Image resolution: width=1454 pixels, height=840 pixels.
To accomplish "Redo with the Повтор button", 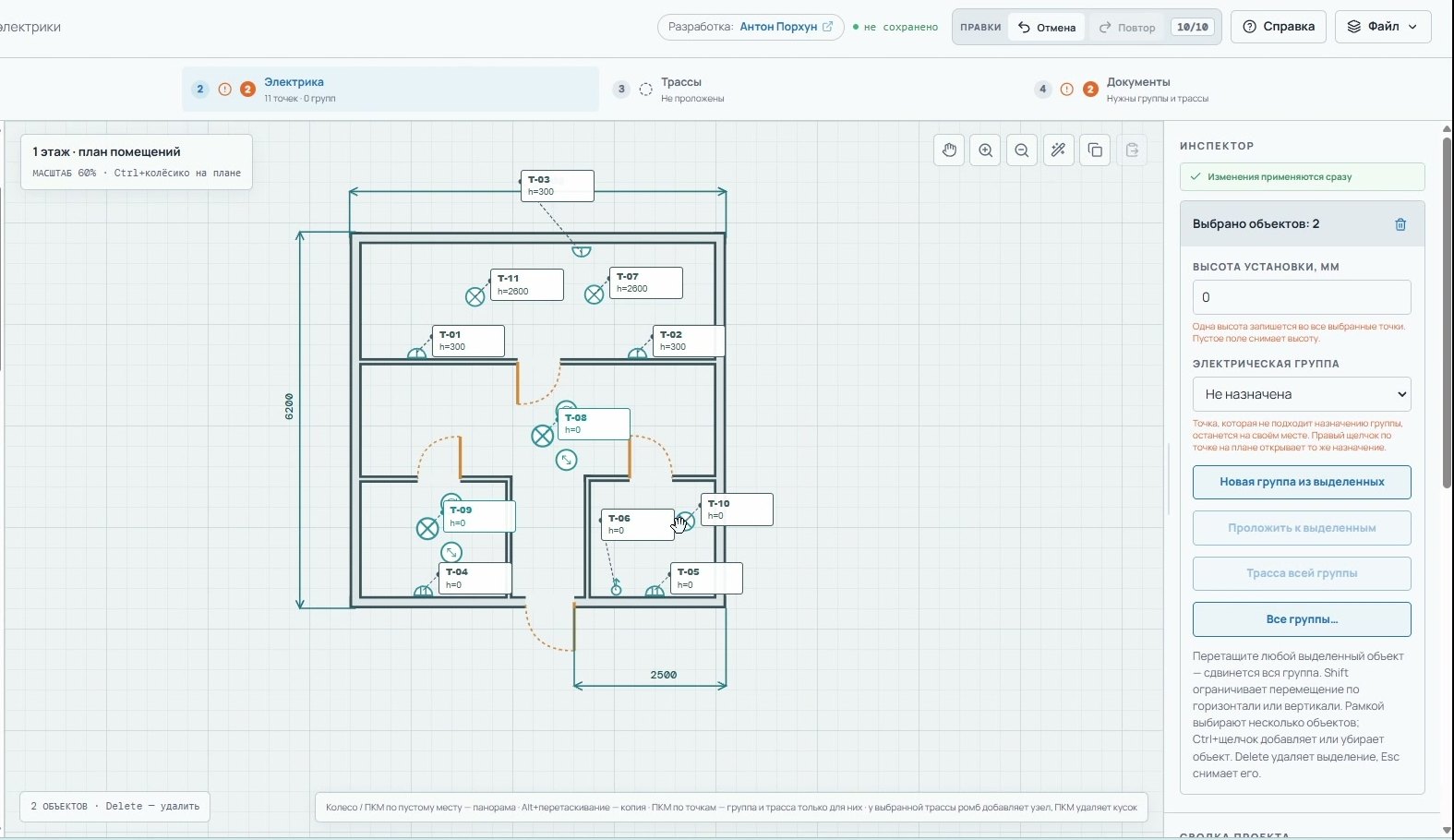I will point(1127,27).
